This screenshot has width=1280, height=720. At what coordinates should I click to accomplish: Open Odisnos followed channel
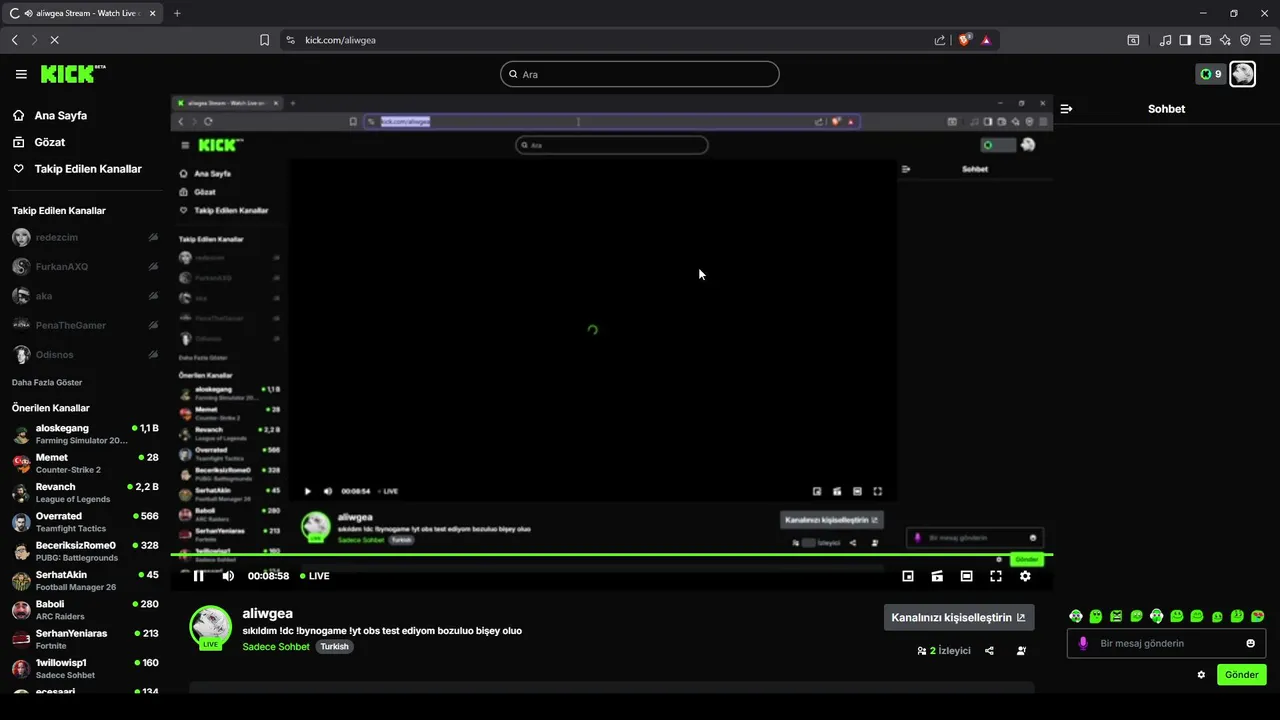click(x=85, y=354)
